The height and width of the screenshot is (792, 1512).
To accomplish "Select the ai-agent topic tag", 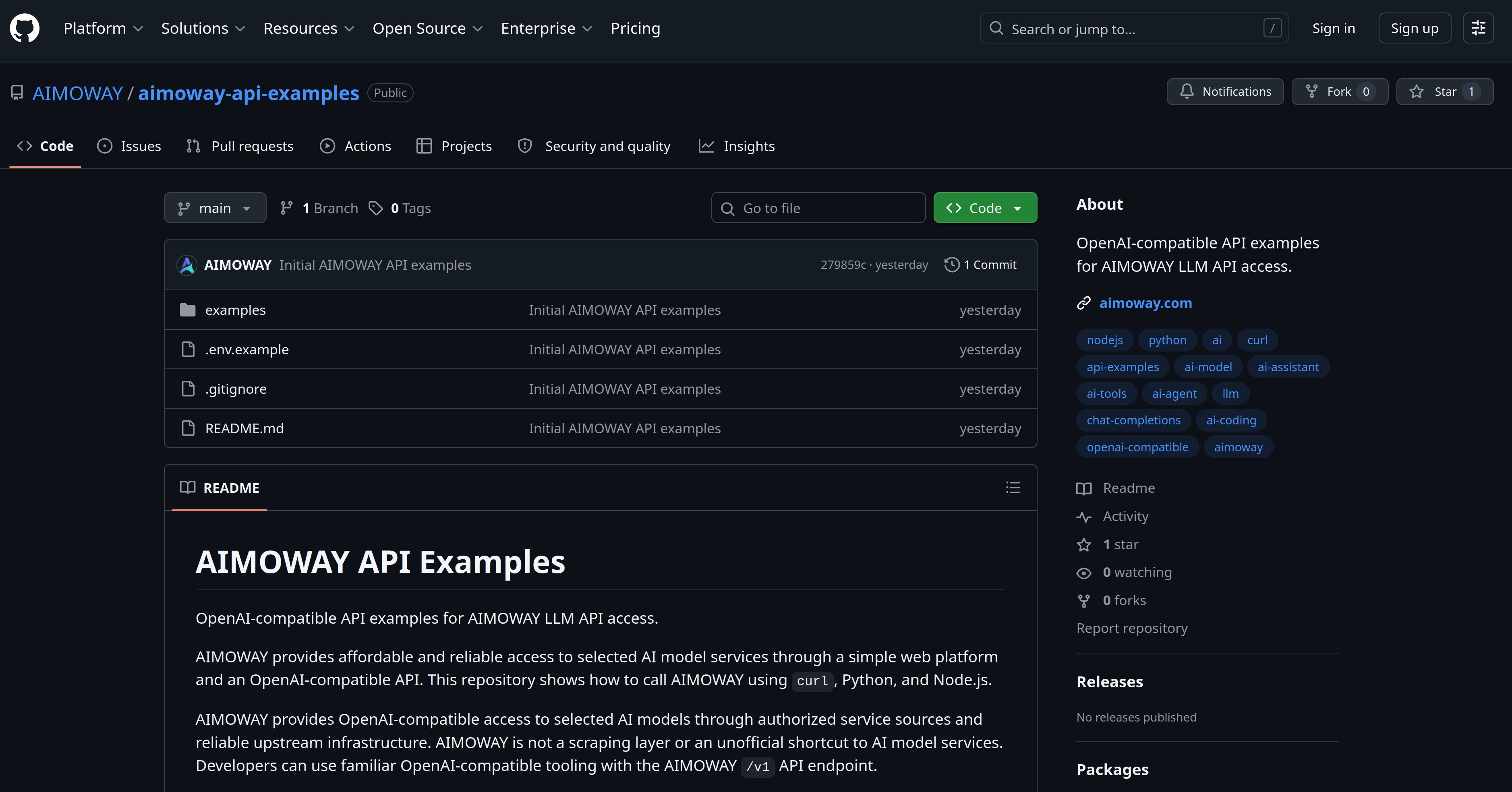I will [1174, 394].
